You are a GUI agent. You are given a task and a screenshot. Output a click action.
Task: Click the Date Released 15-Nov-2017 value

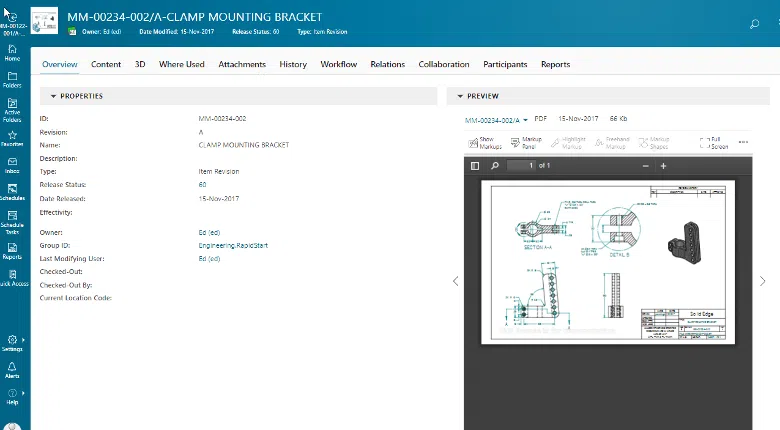[x=219, y=199]
